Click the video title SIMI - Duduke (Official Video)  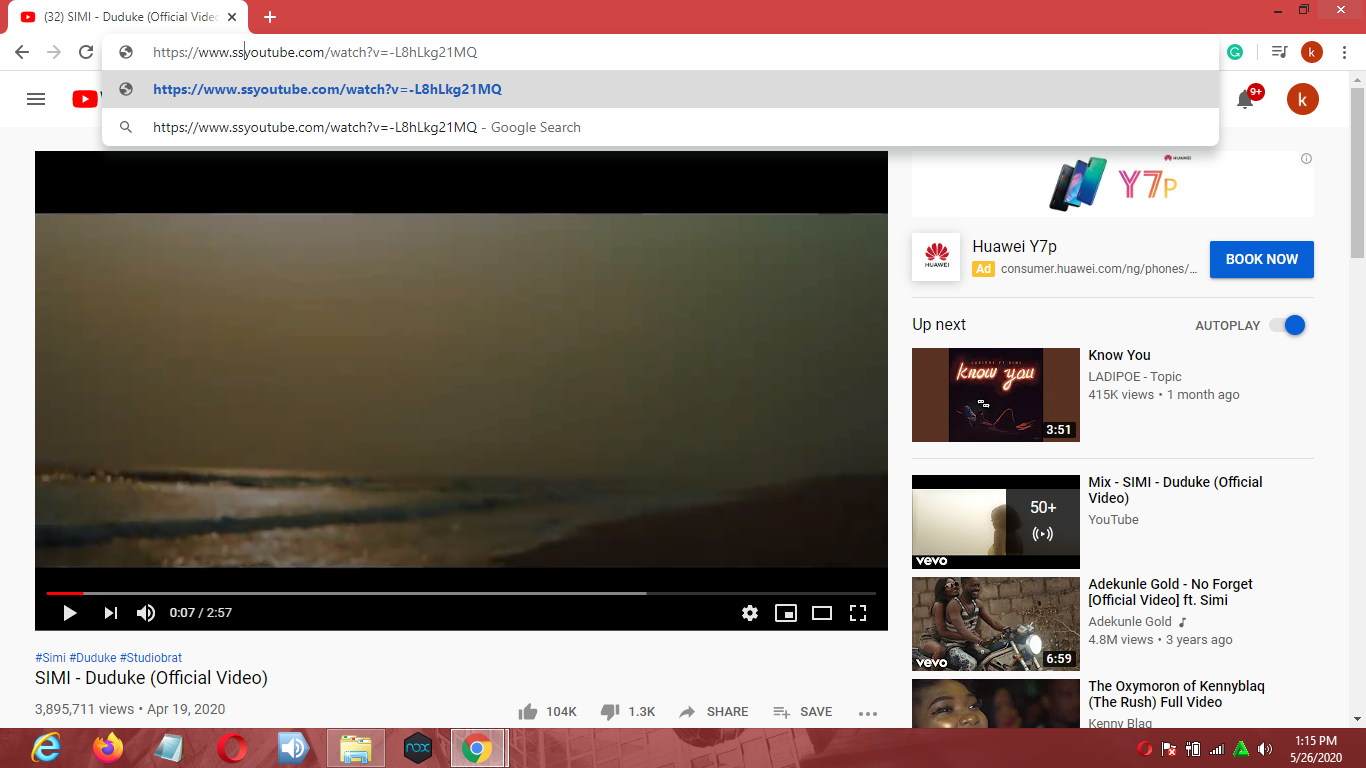(x=151, y=678)
